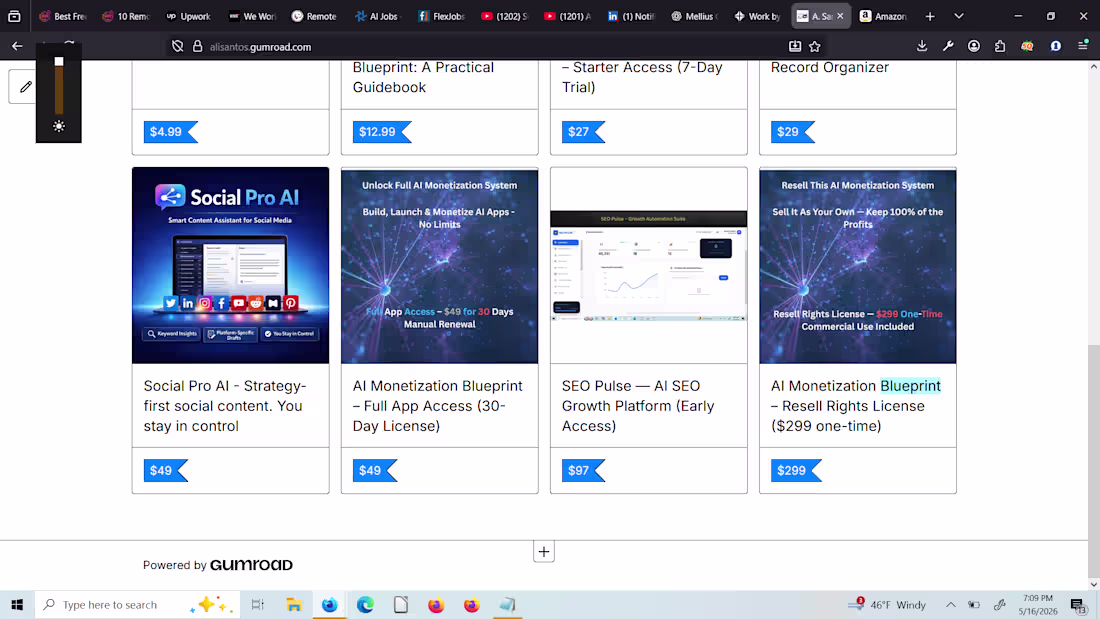Switch to the Amazon tab

click(x=884, y=16)
